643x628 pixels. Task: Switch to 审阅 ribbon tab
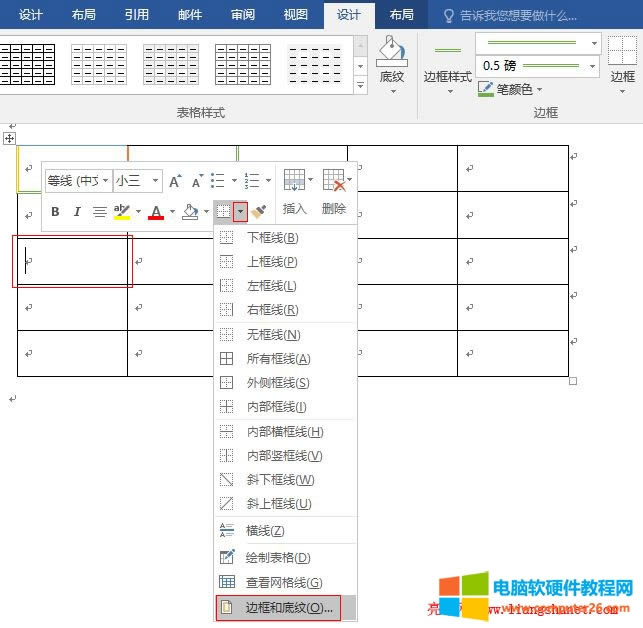[243, 15]
